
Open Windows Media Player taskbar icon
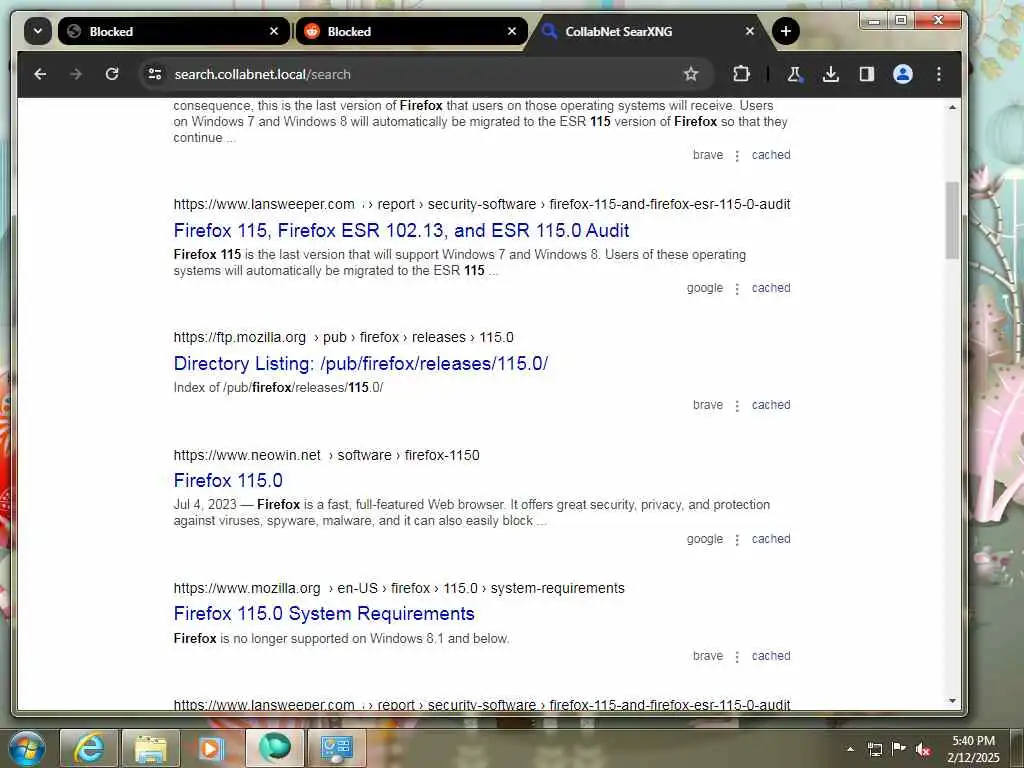pos(212,748)
